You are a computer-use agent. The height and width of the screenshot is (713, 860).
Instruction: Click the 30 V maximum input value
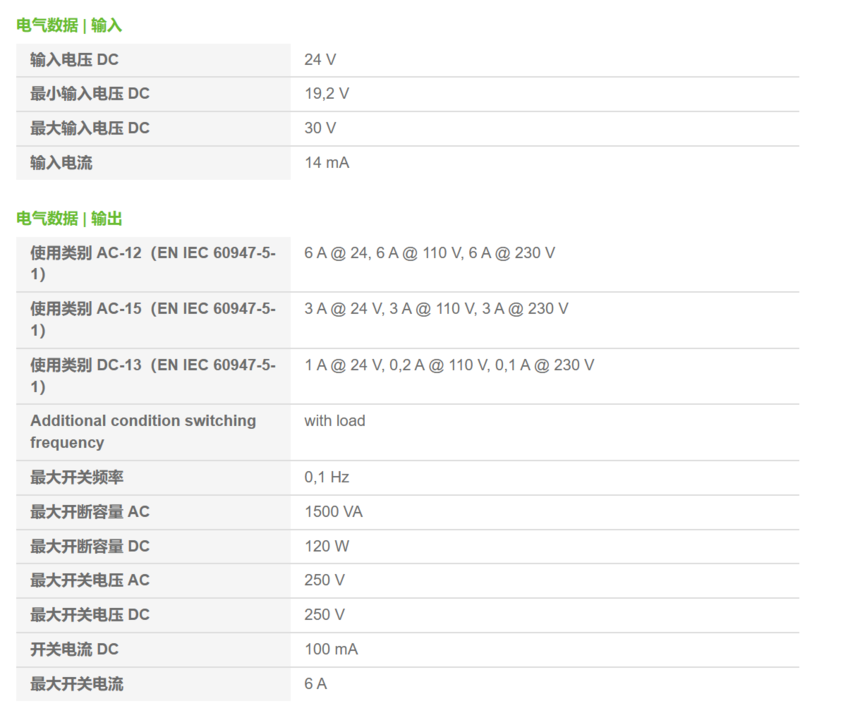[x=320, y=128]
